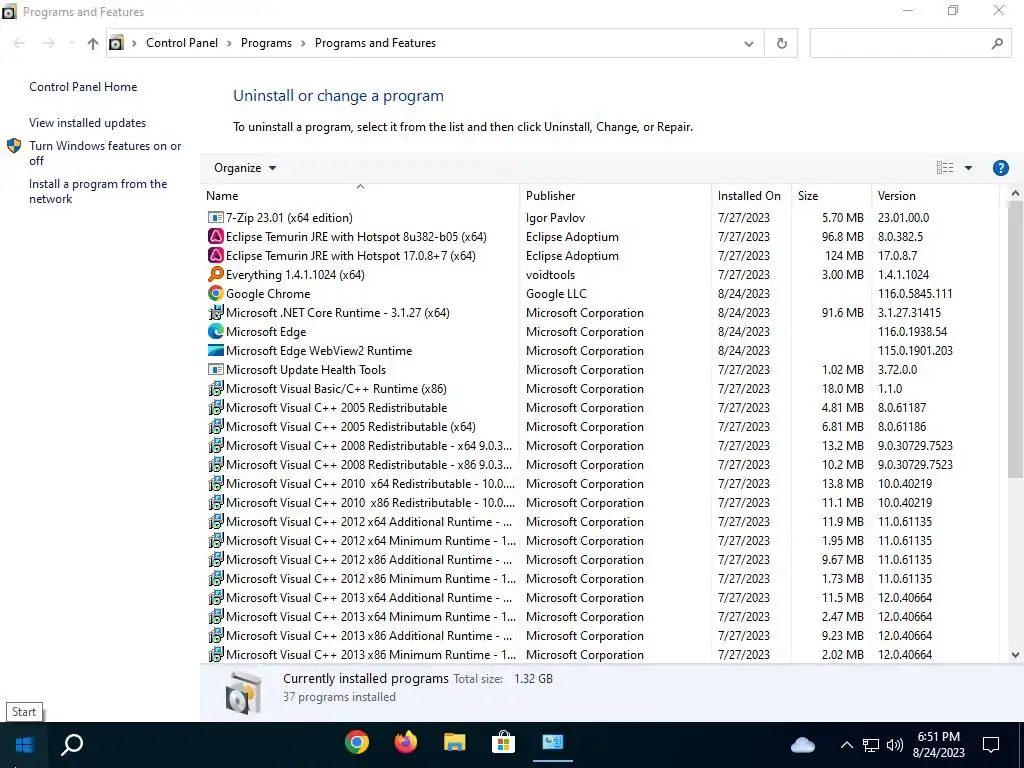Sort list by the Size column header
This screenshot has width=1024, height=768.
point(831,196)
